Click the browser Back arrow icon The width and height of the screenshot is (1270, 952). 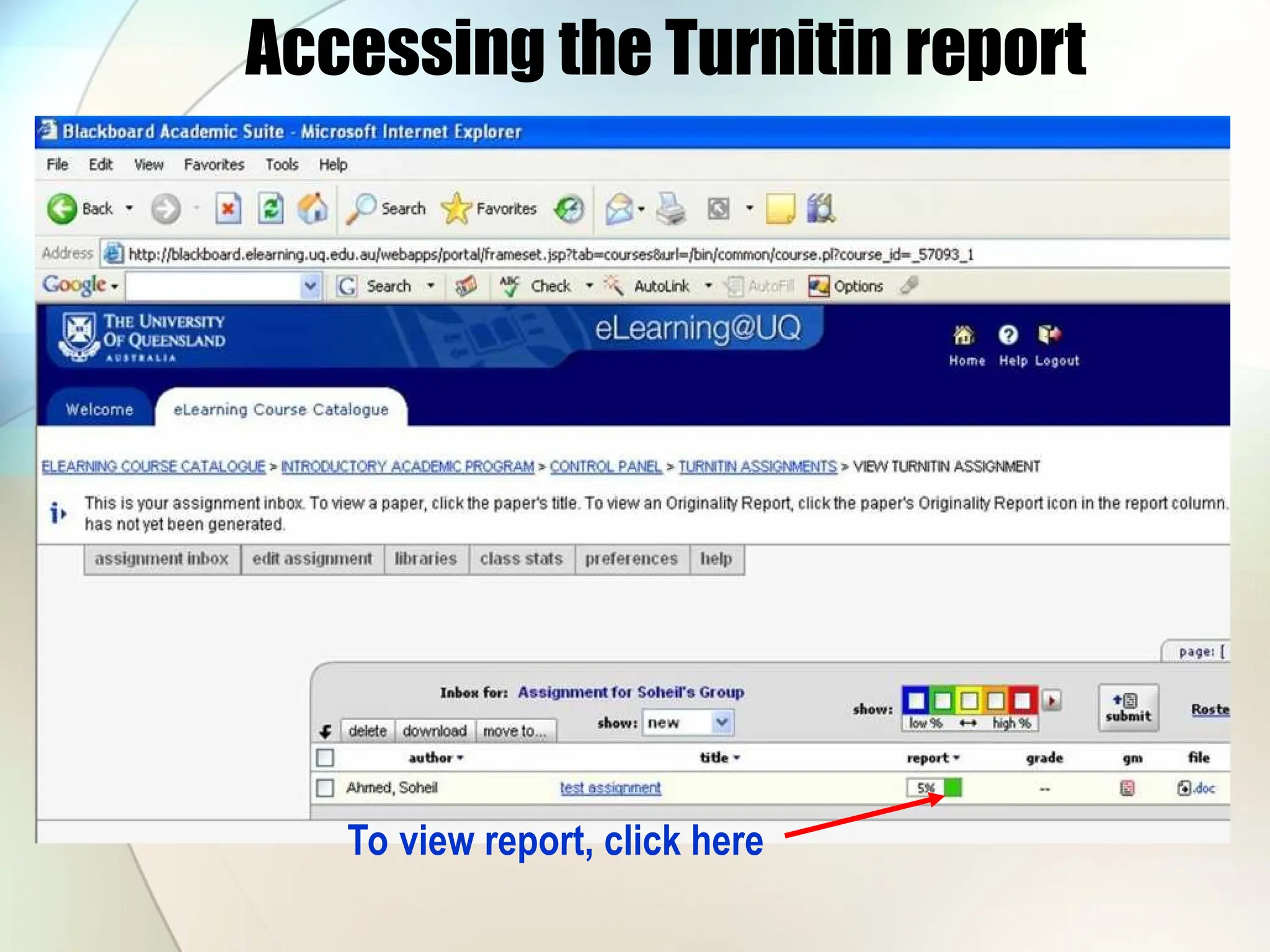click(61, 209)
